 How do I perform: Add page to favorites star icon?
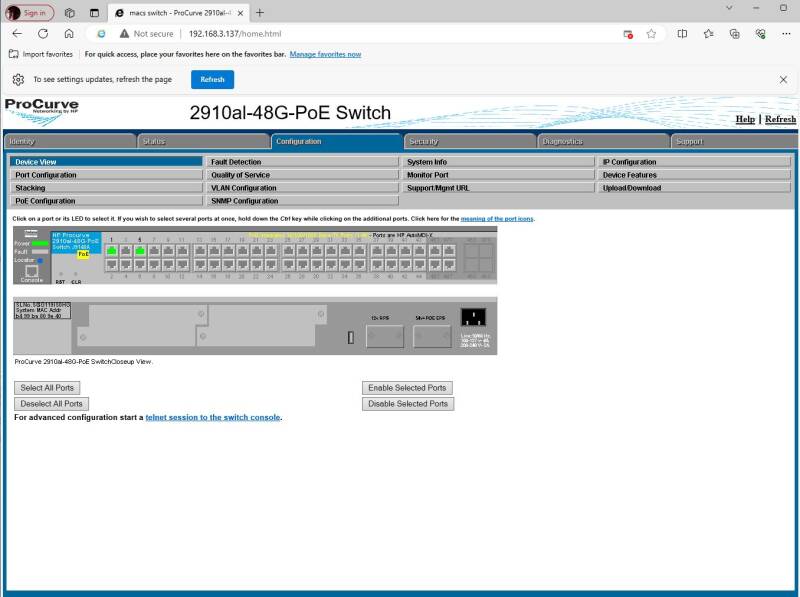(x=651, y=34)
